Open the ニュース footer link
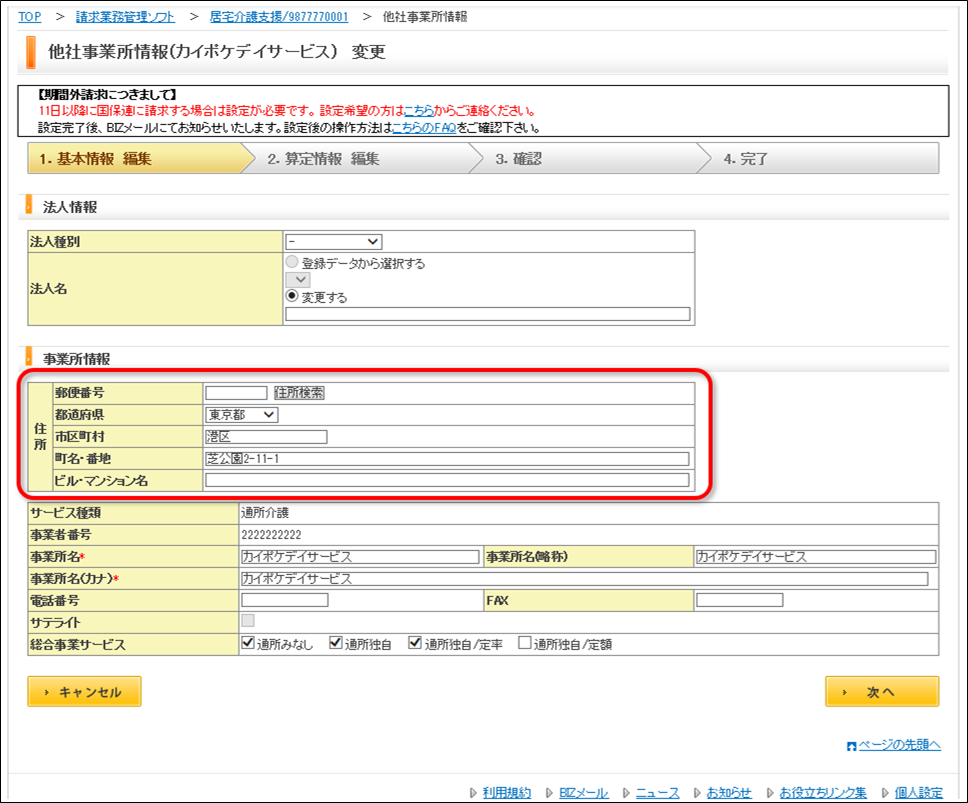Viewport: 968px width, 803px height. point(657,793)
